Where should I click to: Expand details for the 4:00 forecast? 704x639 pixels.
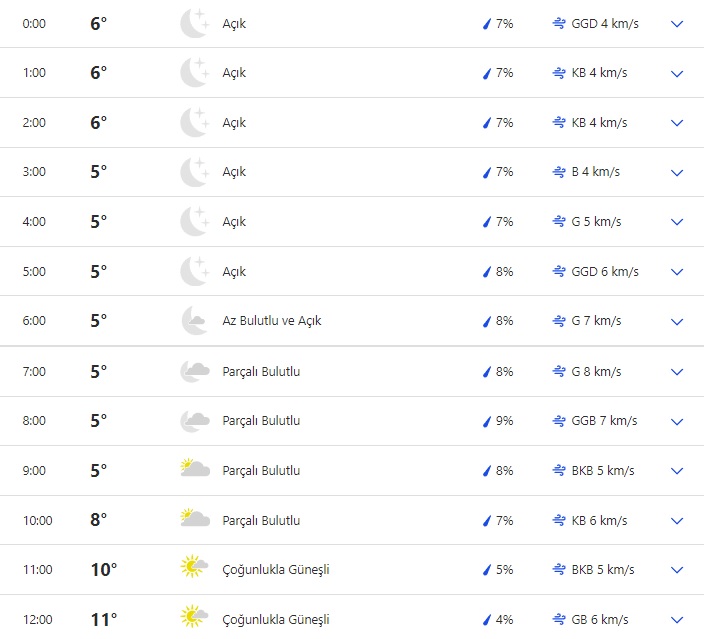click(677, 222)
